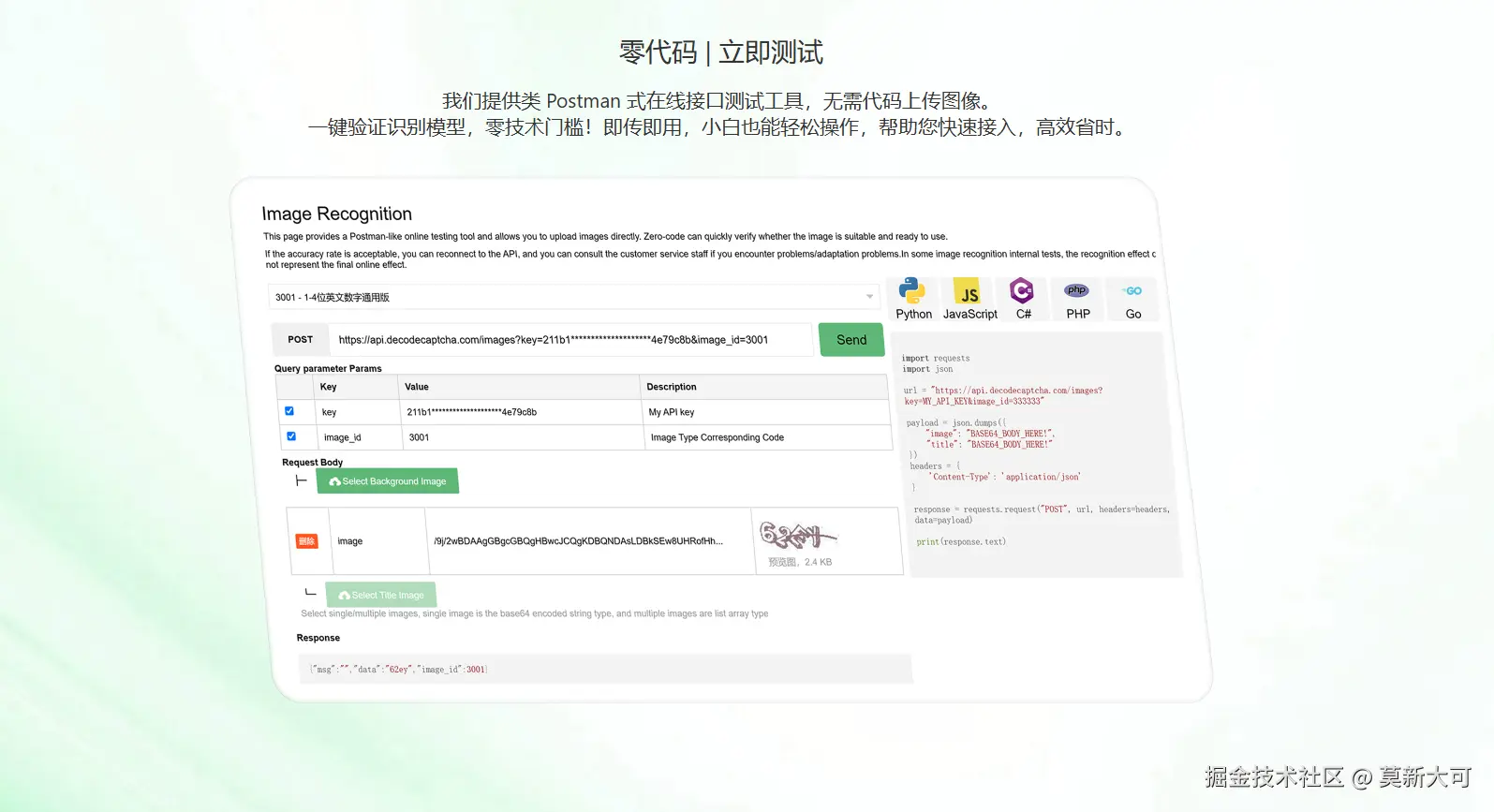The image size is (1494, 812).
Task: Select the Python code language icon
Action: click(912, 300)
